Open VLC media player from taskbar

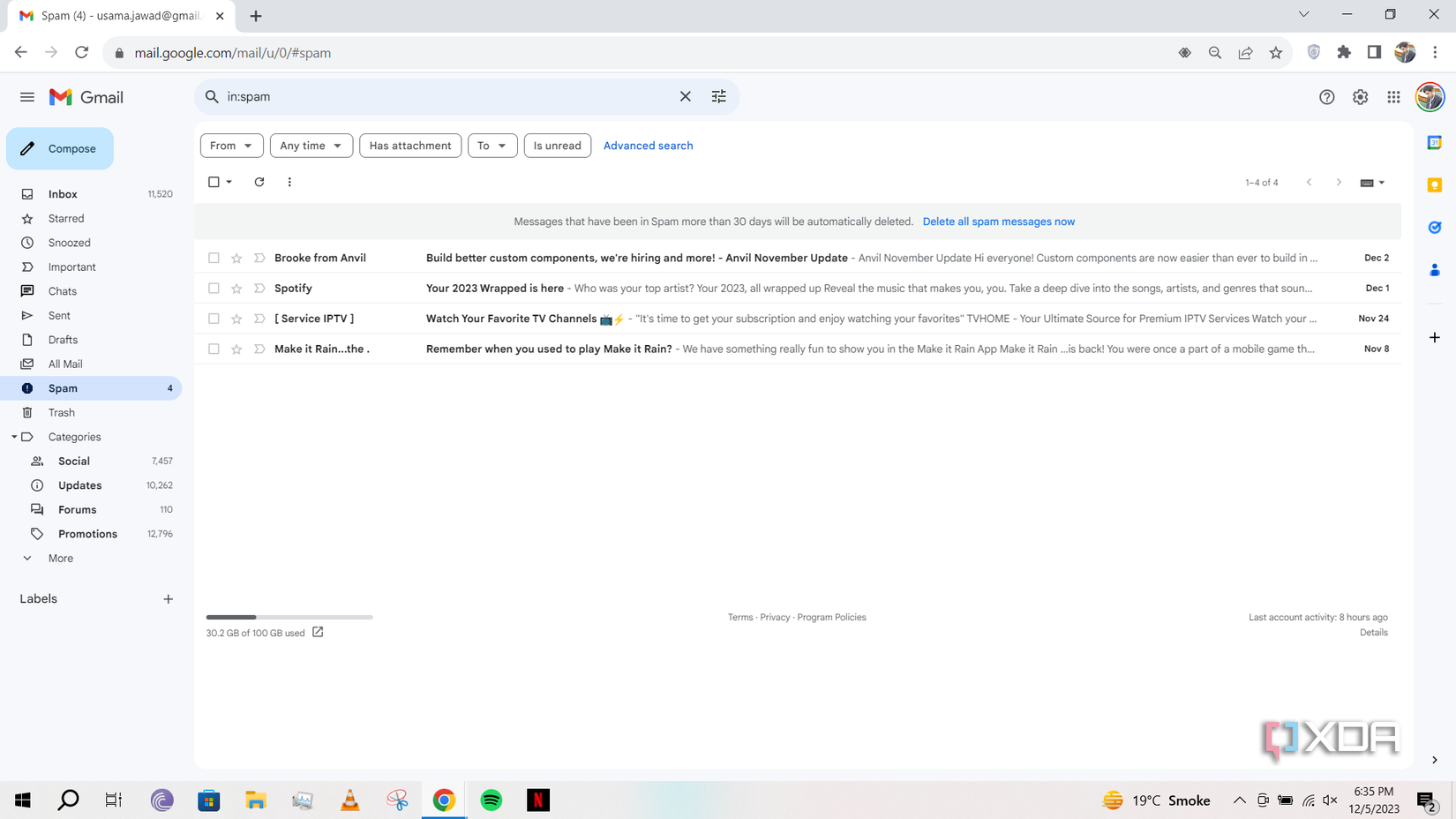click(350, 800)
